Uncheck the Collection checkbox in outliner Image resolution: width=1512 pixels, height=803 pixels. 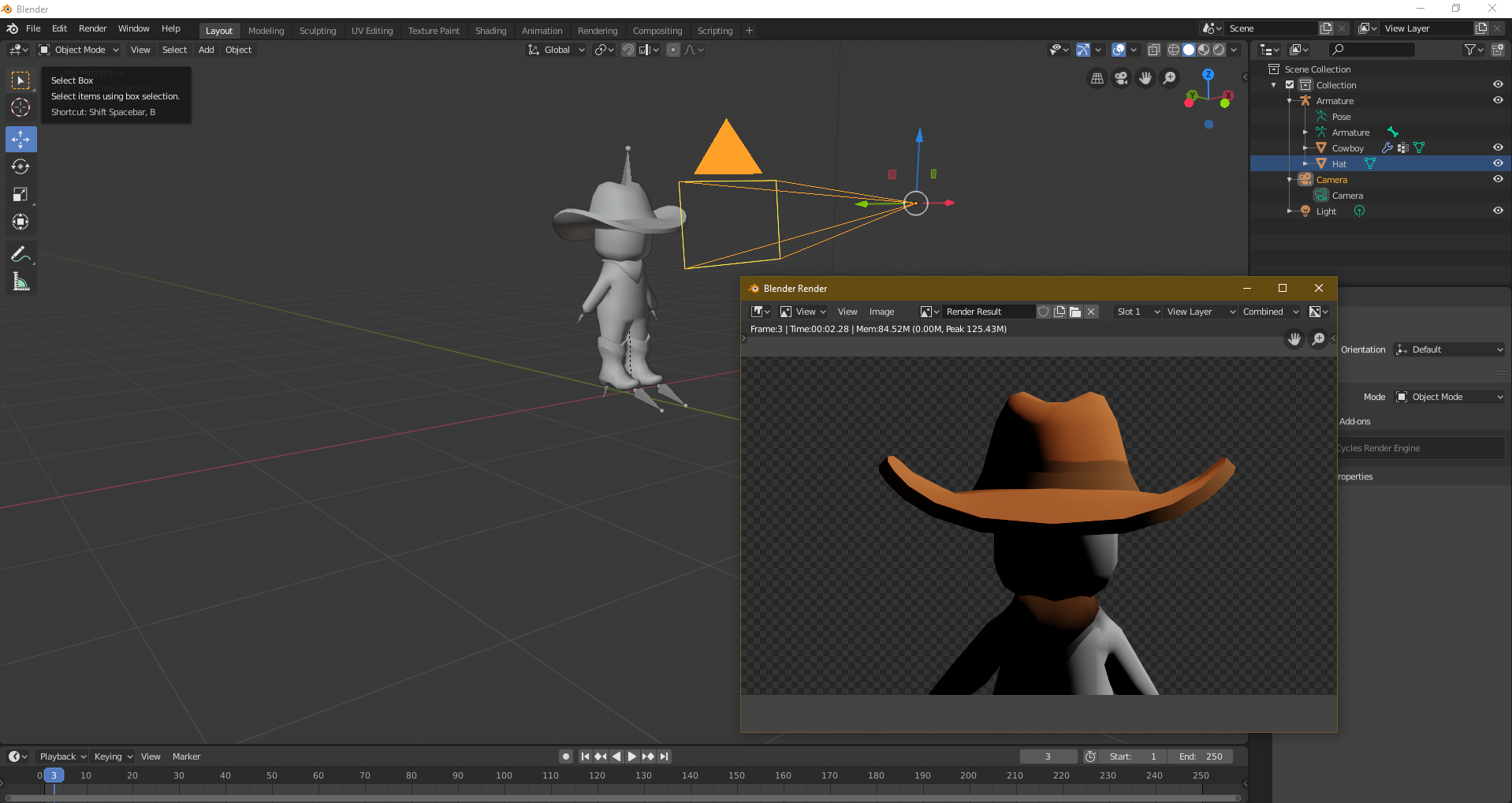point(1290,84)
